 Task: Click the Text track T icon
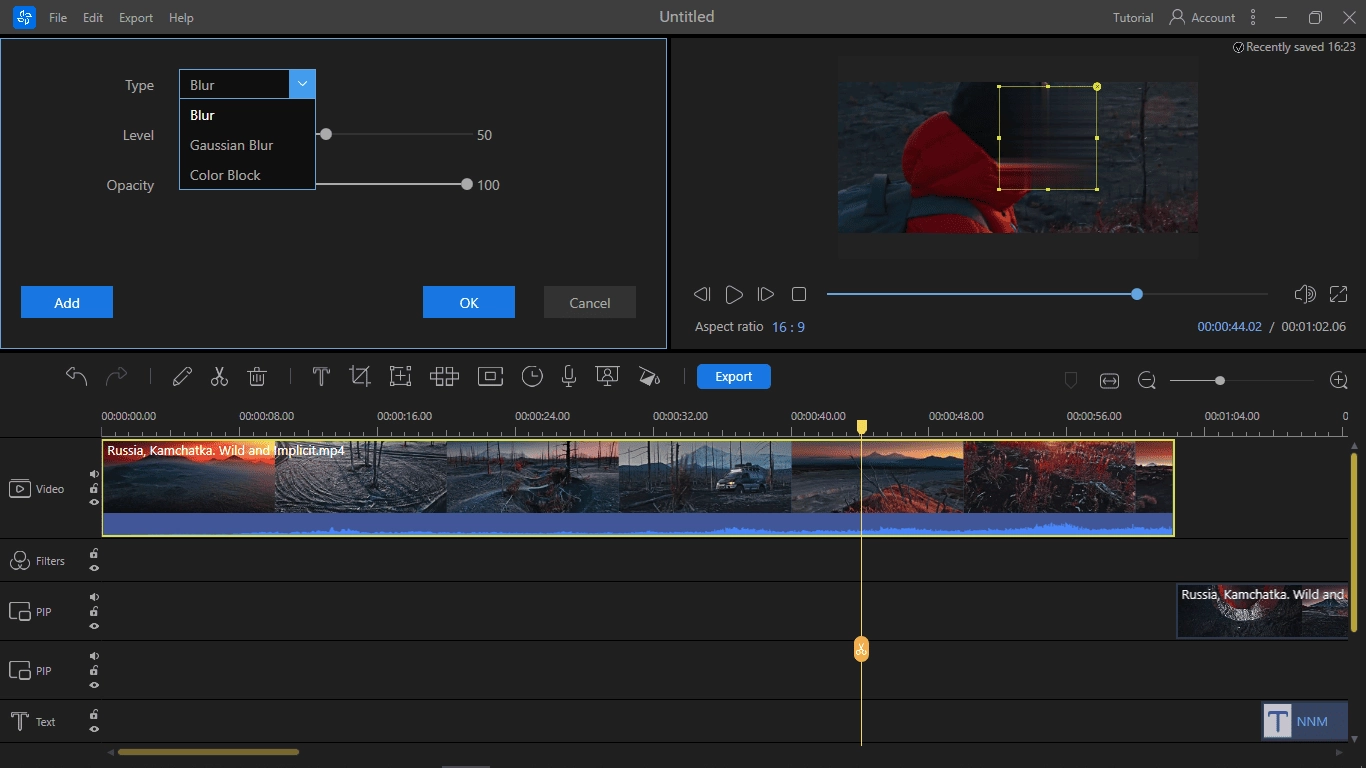19,721
